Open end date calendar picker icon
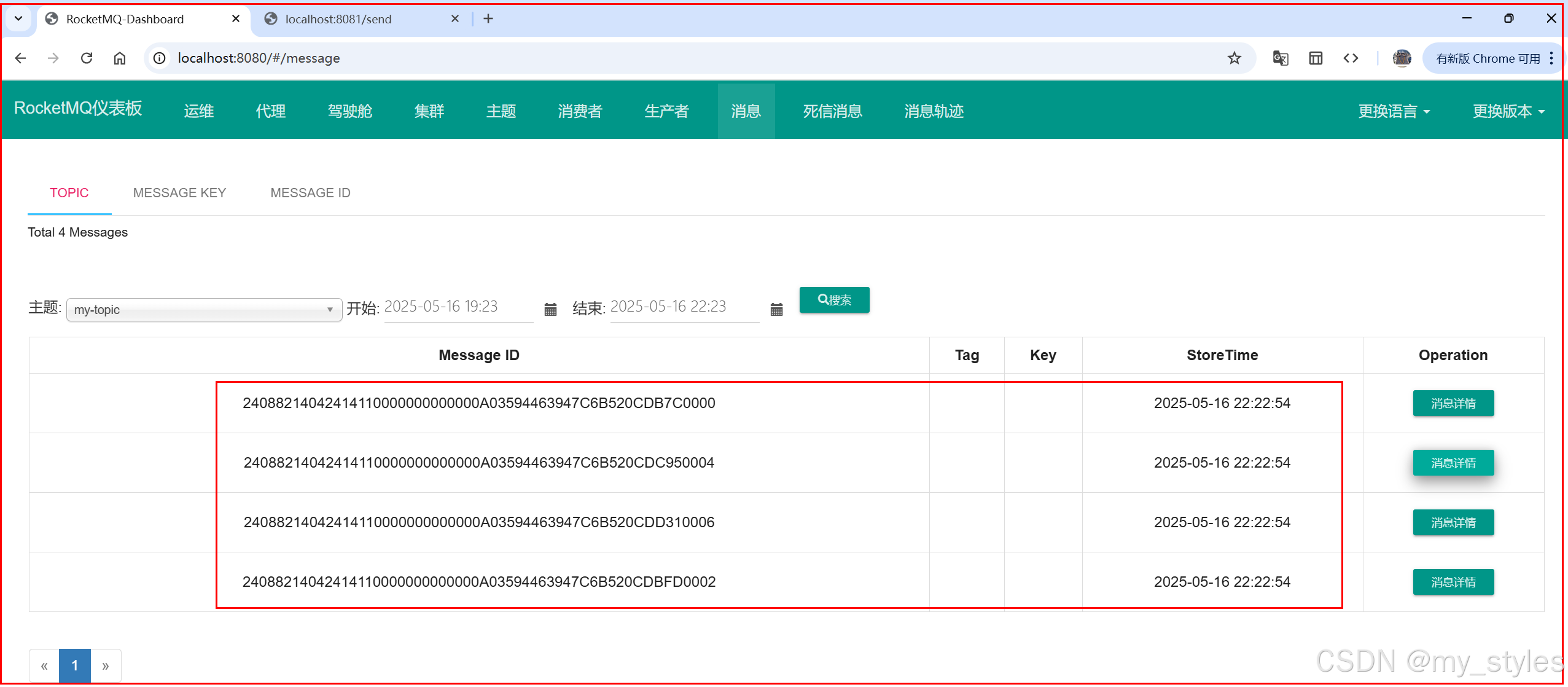1568x687 pixels. pos(776,309)
